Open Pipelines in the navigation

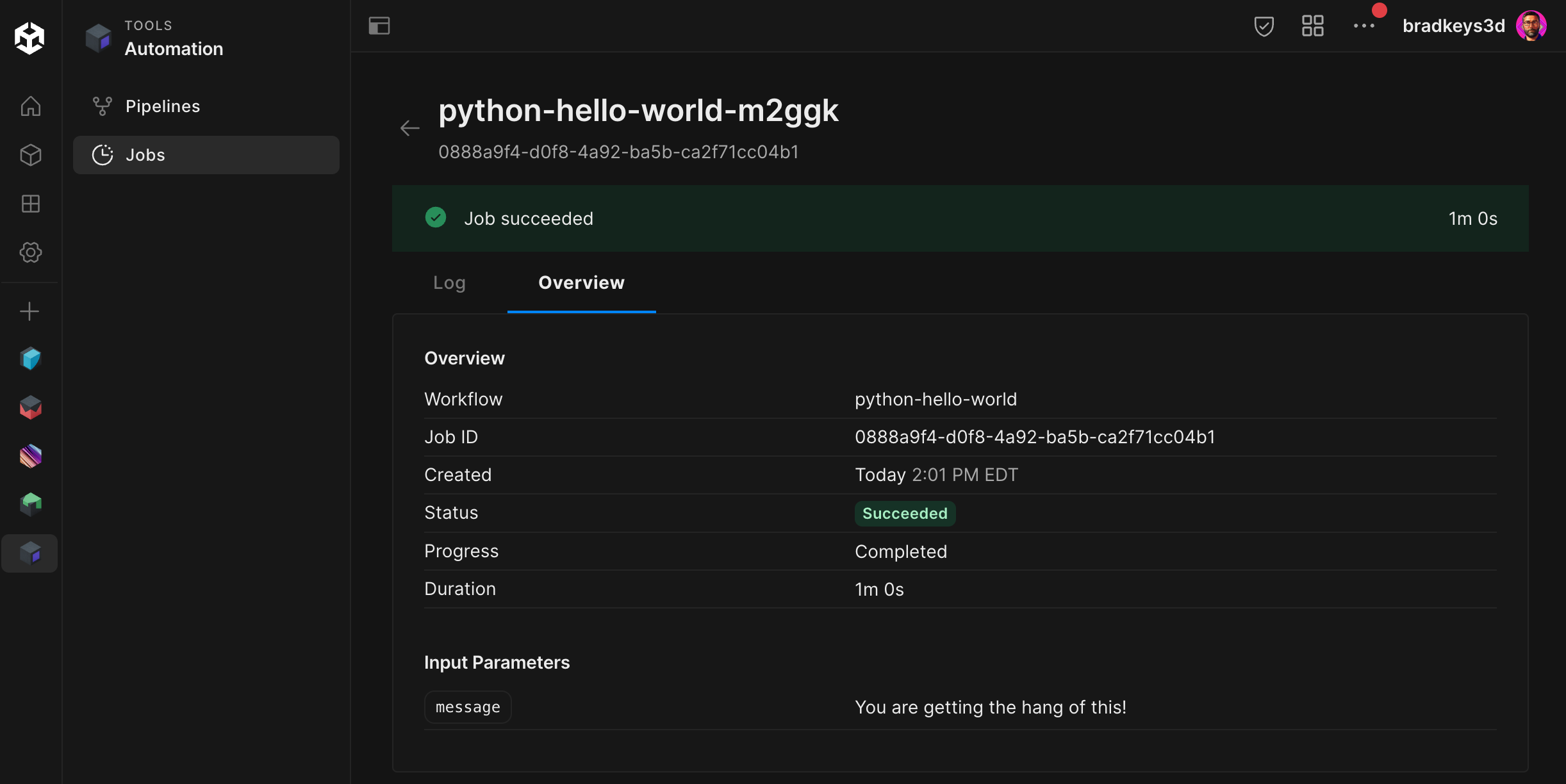[163, 106]
